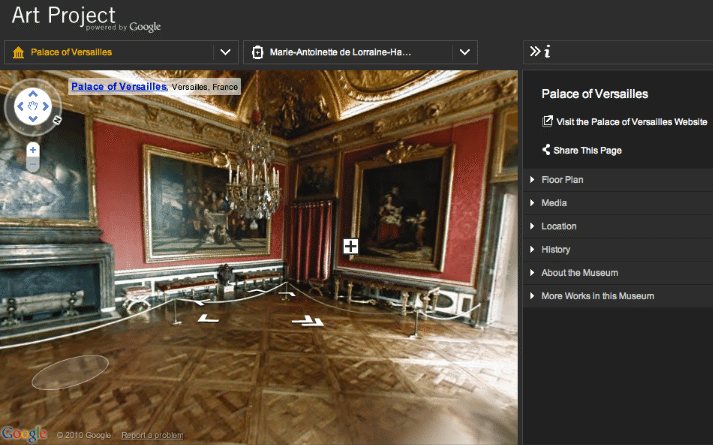This screenshot has width=713, height=445.
Task: Open the Palace of Versailles museum dropdown
Action: [x=225, y=52]
